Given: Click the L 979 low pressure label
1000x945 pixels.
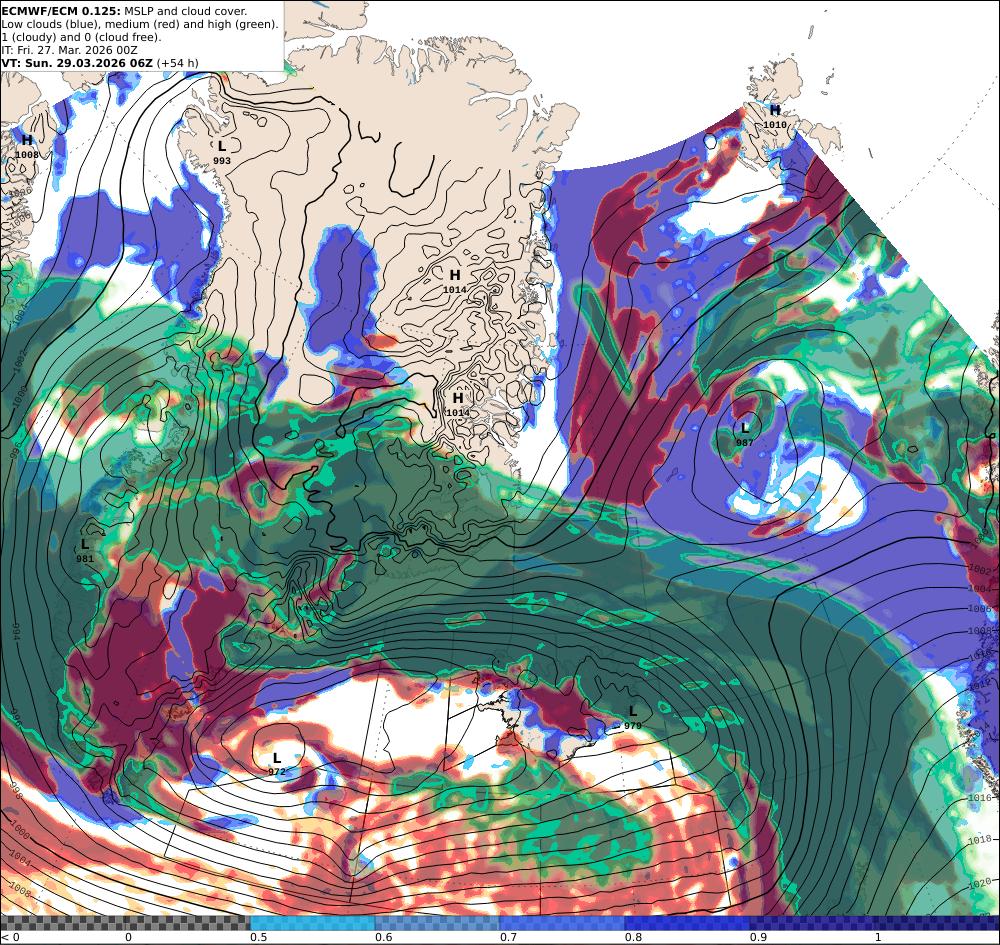Looking at the screenshot, I should click(x=633, y=717).
